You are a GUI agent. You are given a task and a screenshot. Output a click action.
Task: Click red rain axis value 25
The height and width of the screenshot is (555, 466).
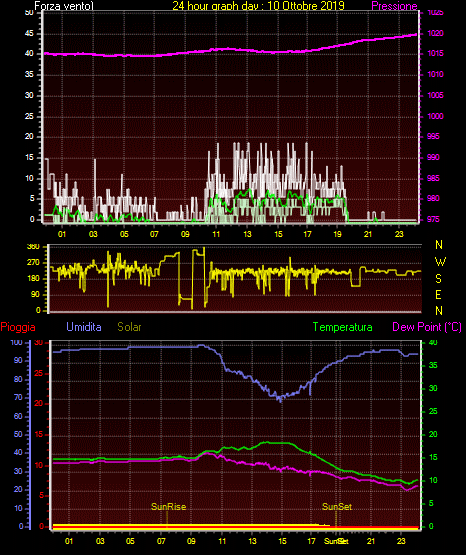pos(39,373)
